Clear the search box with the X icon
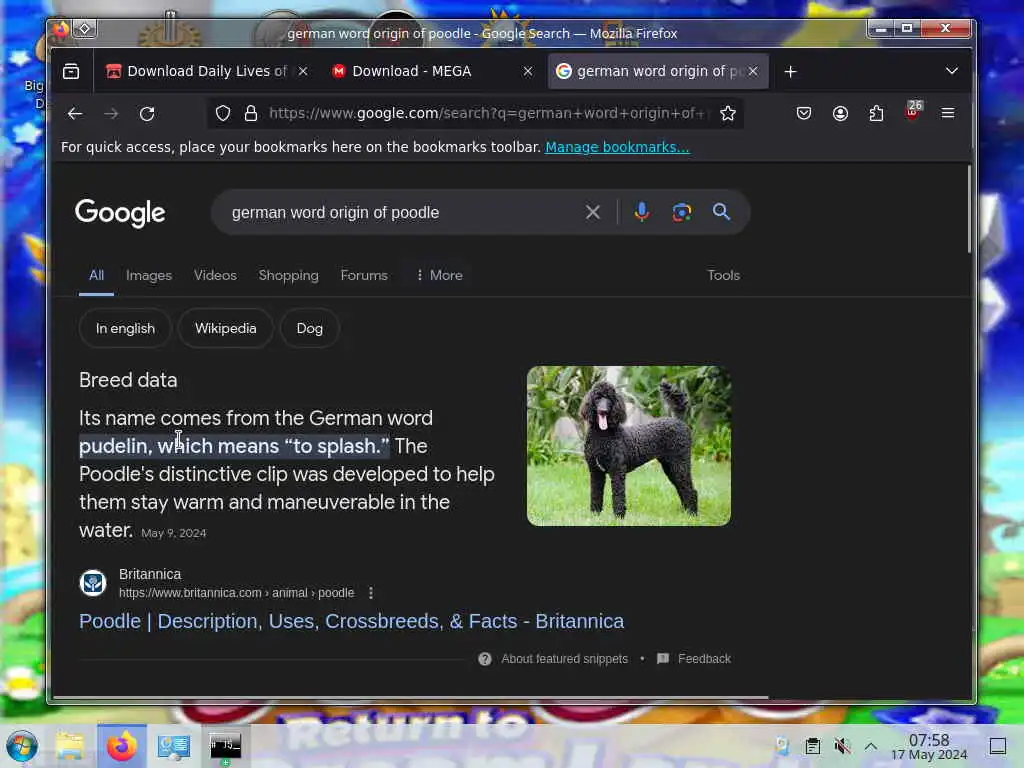The height and width of the screenshot is (768, 1024). coord(592,212)
